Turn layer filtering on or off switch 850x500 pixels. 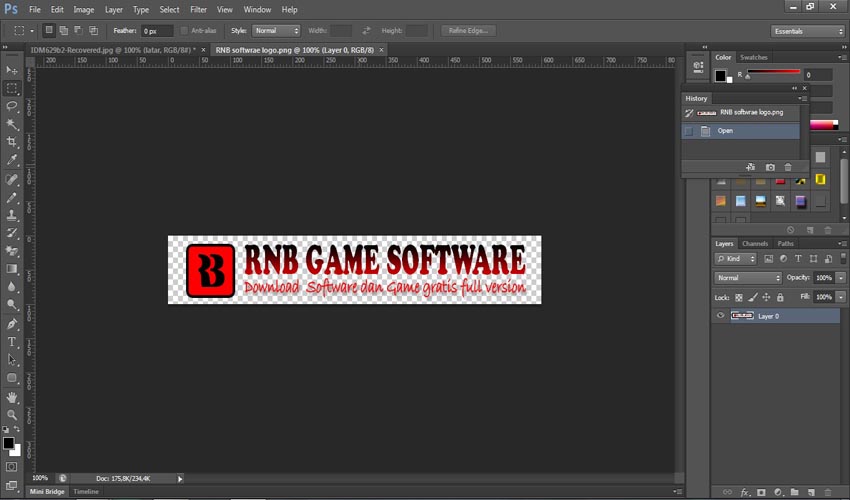(843, 258)
